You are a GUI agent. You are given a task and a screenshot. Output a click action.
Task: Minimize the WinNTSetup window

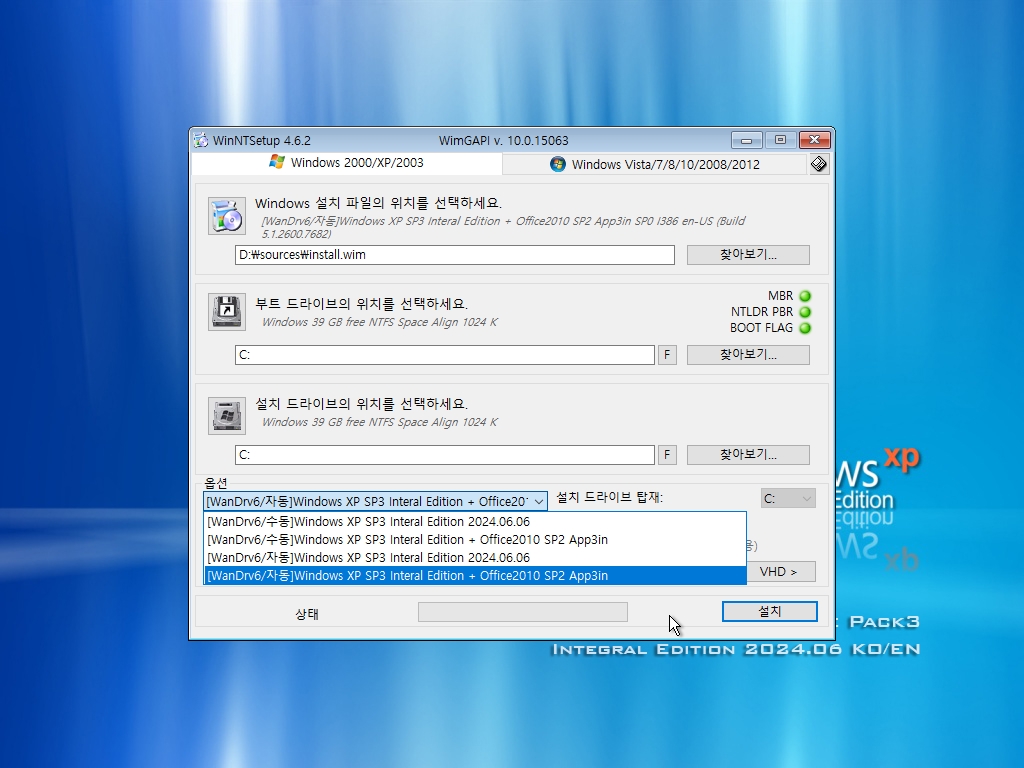pos(746,140)
